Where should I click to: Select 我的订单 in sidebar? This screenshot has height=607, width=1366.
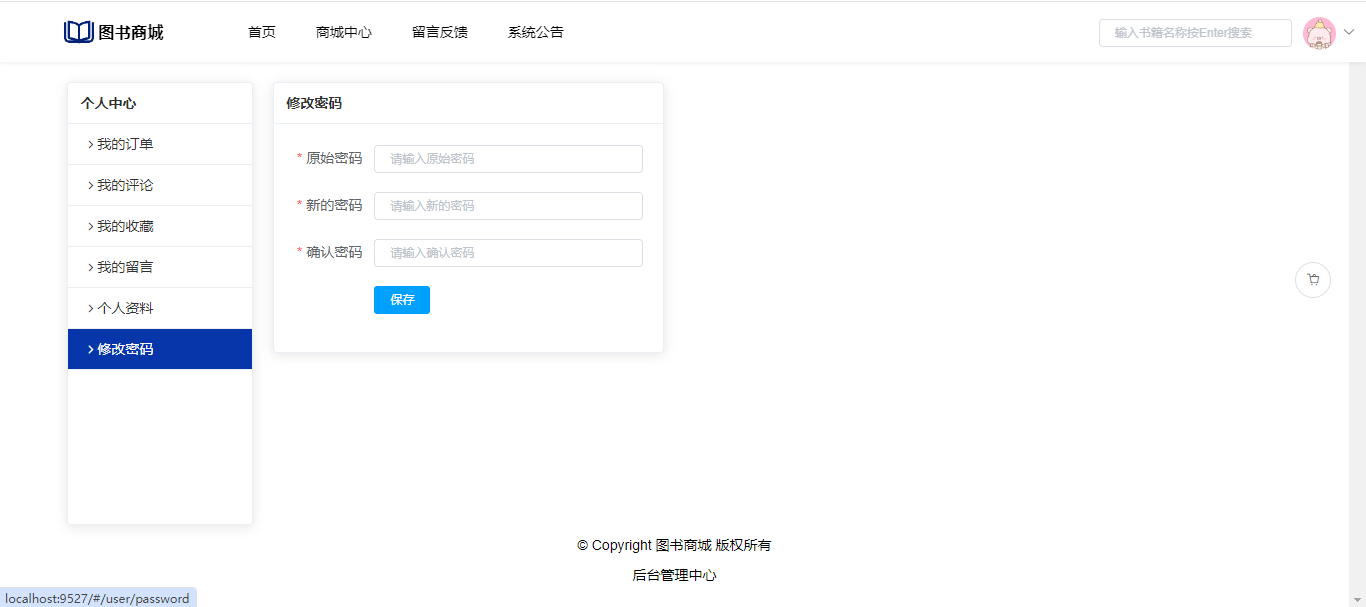tap(160, 144)
